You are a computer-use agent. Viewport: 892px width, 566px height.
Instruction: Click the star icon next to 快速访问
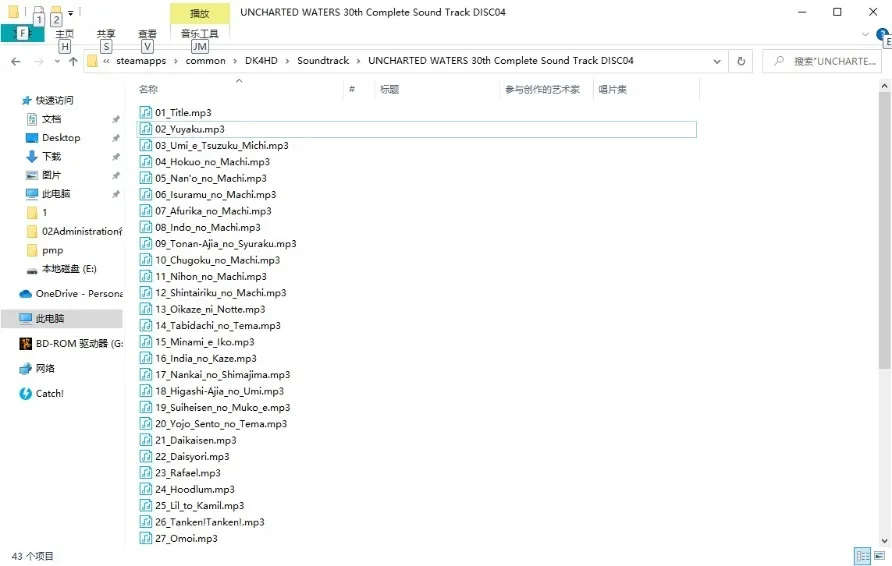(26, 101)
